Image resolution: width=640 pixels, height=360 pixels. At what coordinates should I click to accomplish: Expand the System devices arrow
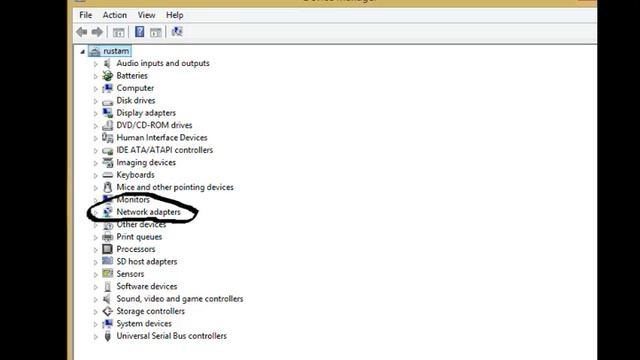[96, 324]
